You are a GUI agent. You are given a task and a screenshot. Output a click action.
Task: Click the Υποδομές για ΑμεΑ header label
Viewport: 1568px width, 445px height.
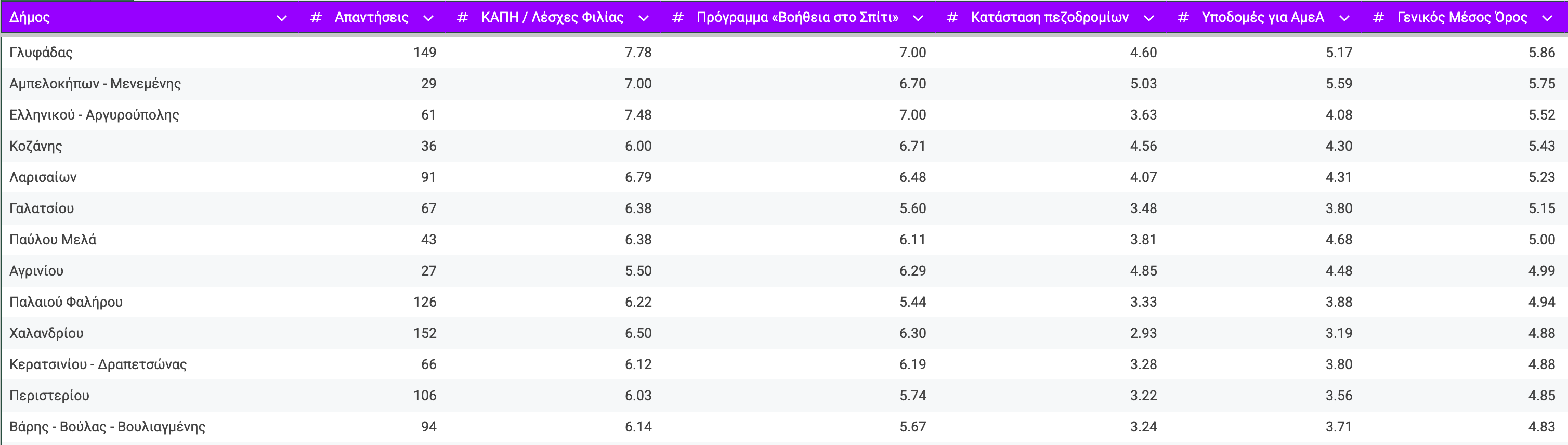pyautogui.click(x=1262, y=17)
